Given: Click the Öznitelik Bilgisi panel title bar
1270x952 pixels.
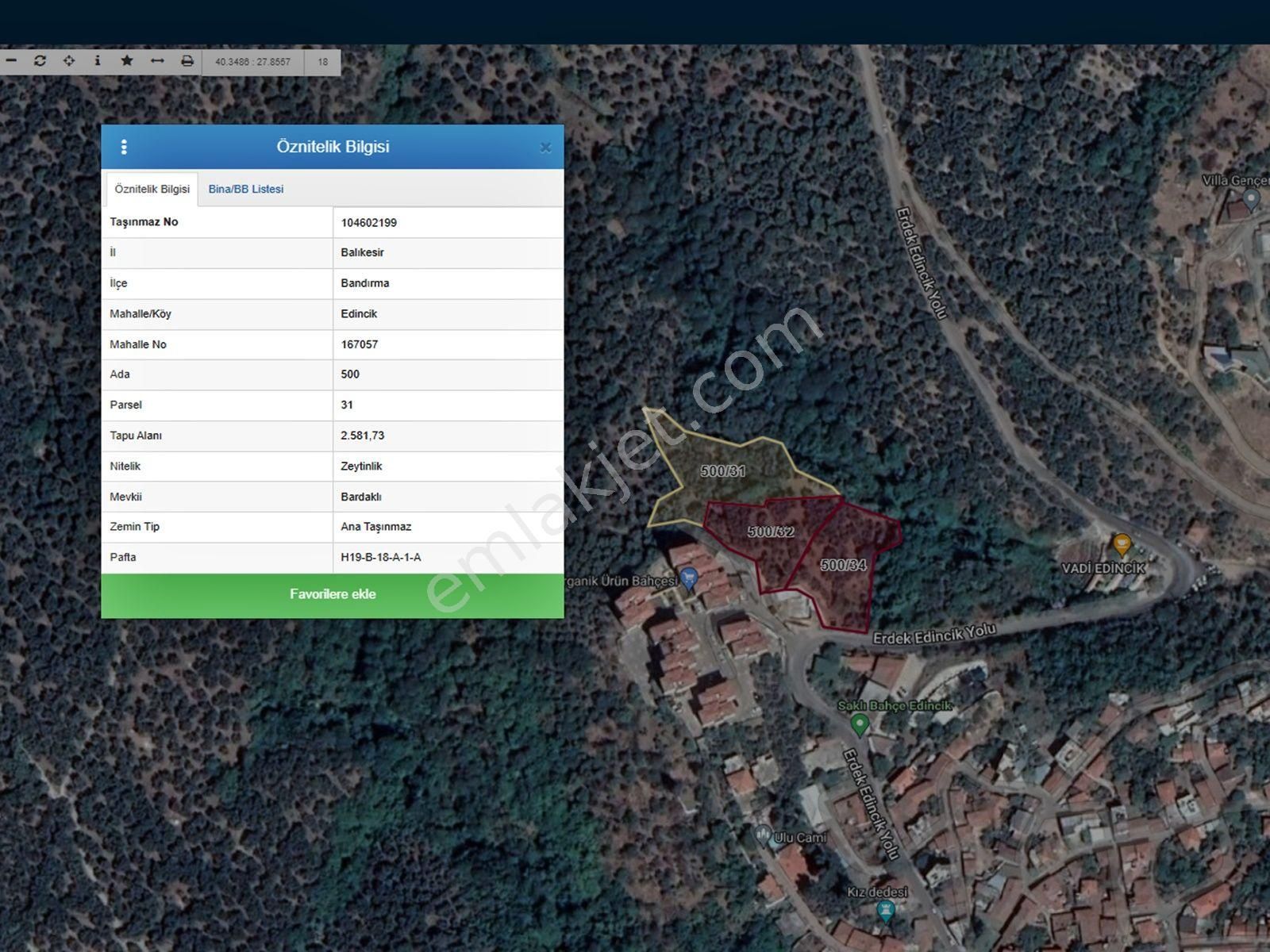Looking at the screenshot, I should pyautogui.click(x=333, y=147).
